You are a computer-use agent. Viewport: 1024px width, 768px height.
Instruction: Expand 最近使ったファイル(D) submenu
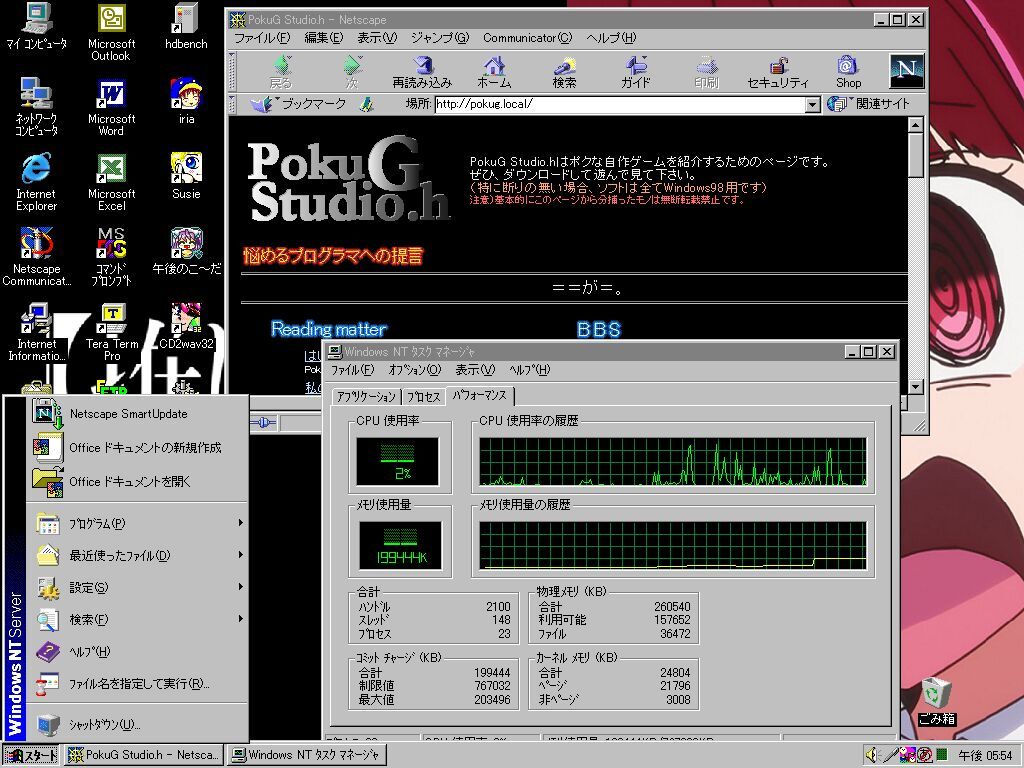[138, 555]
